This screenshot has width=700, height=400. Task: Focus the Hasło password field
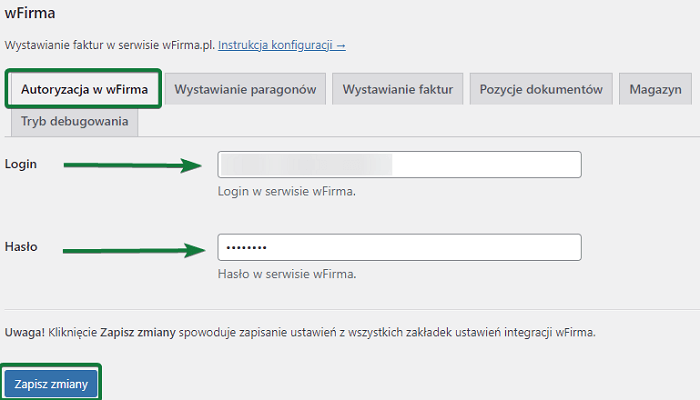(x=400, y=247)
